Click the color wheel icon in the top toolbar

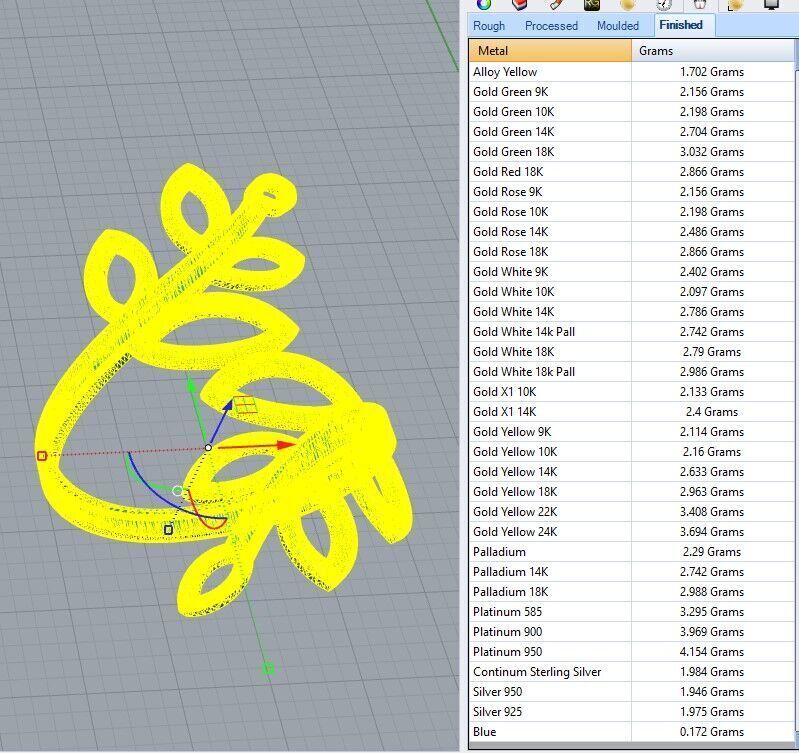click(x=484, y=5)
